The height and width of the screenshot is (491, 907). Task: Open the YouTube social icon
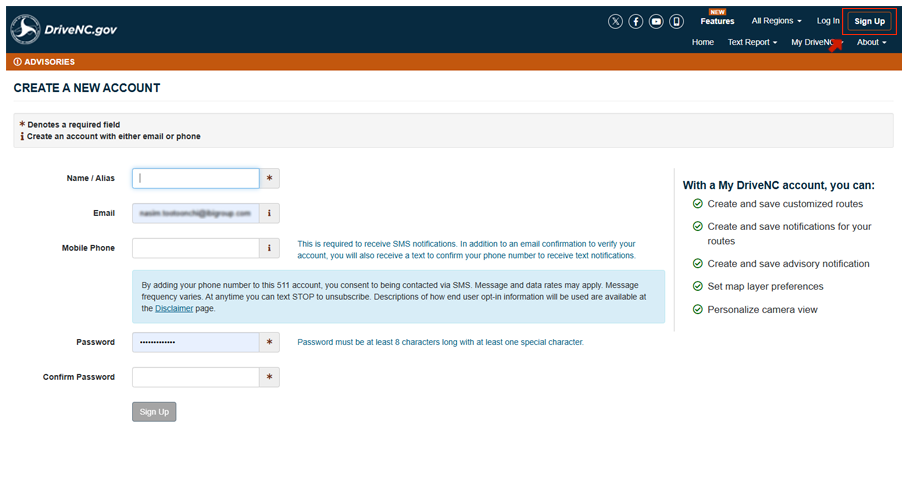coord(656,21)
